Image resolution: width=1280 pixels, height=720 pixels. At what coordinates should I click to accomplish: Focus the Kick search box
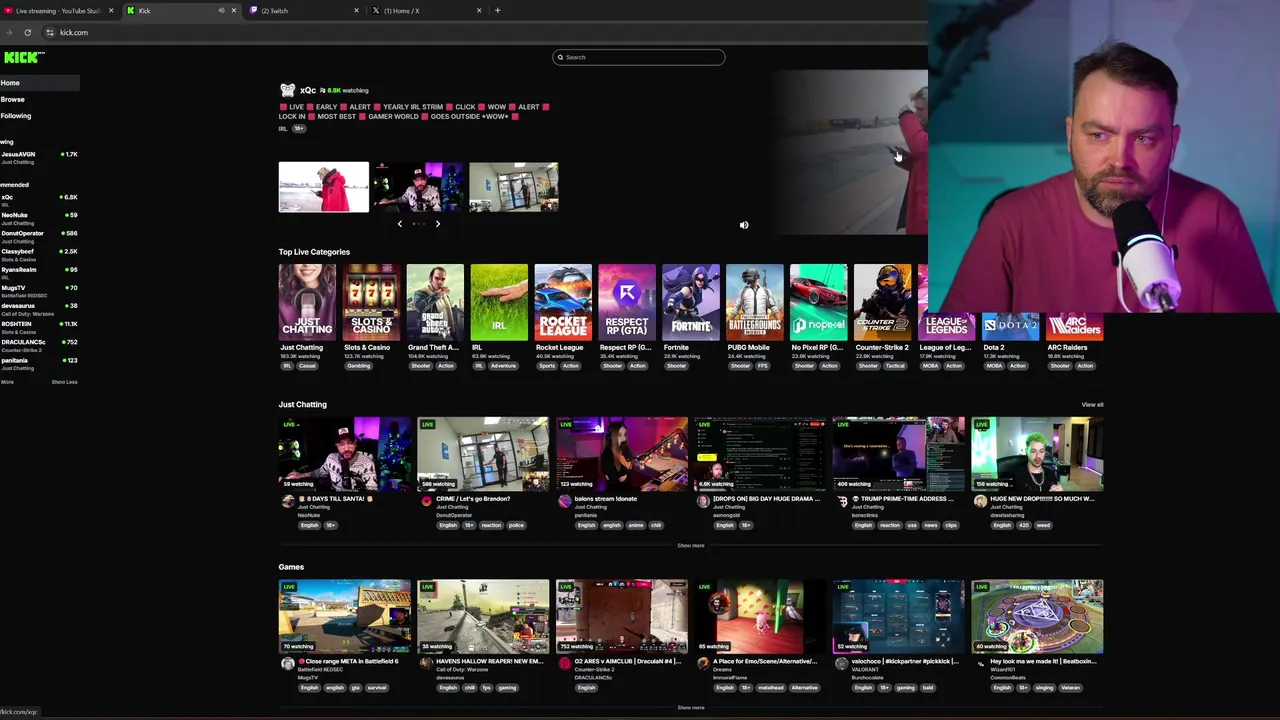pyautogui.click(x=639, y=57)
